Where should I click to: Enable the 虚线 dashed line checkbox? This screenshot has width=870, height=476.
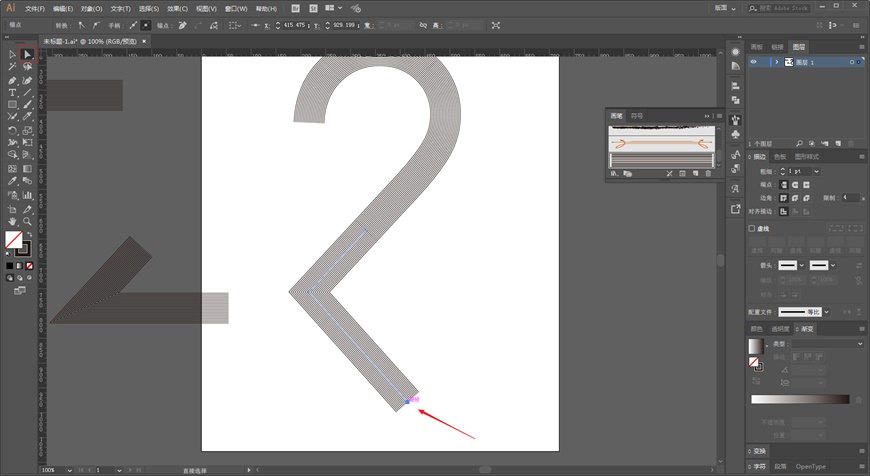(752, 229)
